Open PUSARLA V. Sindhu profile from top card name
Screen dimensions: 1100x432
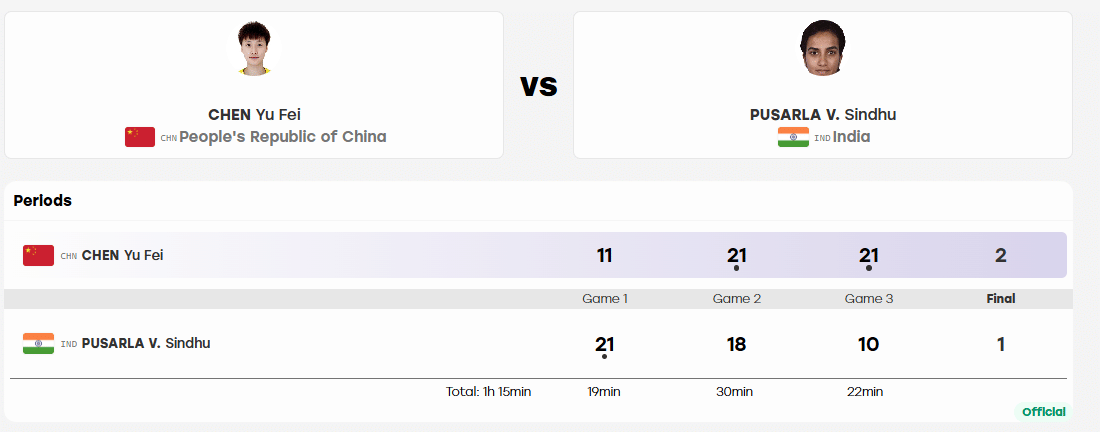click(823, 114)
